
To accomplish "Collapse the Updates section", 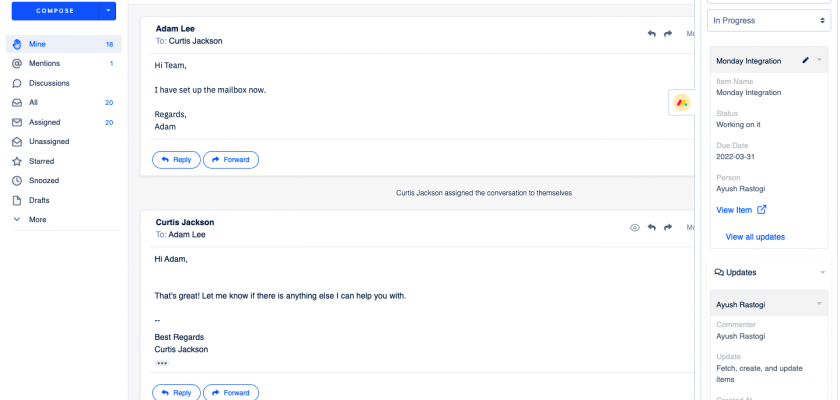I will tap(821, 272).
